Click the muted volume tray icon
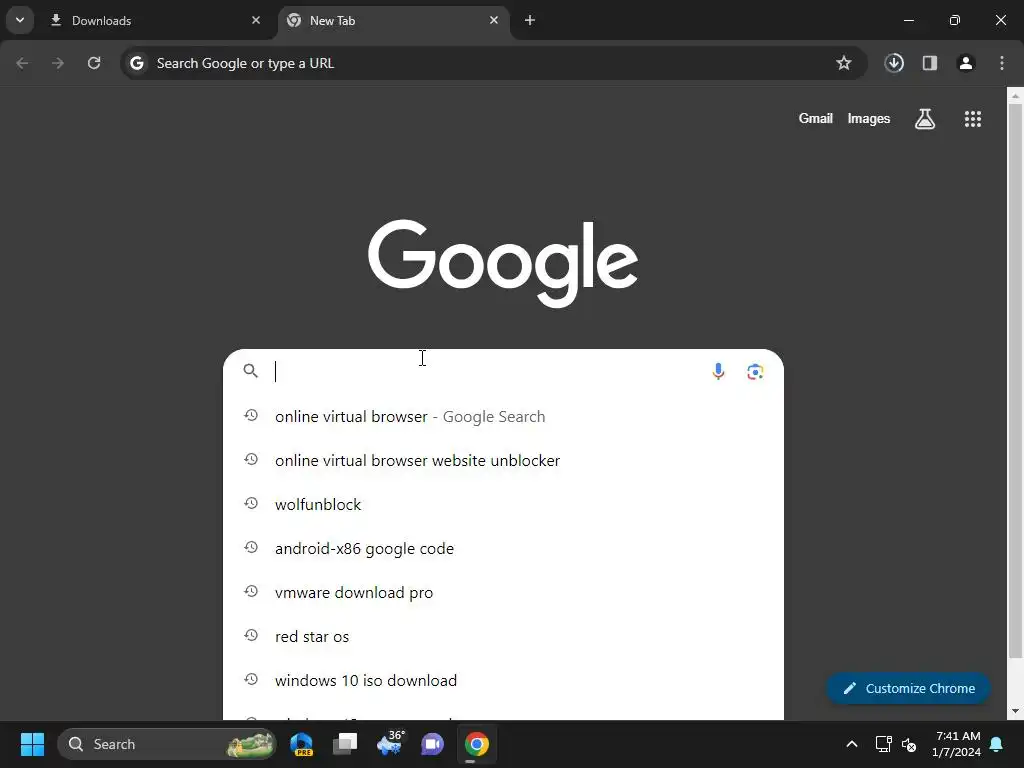Image resolution: width=1024 pixels, height=768 pixels. (909, 744)
